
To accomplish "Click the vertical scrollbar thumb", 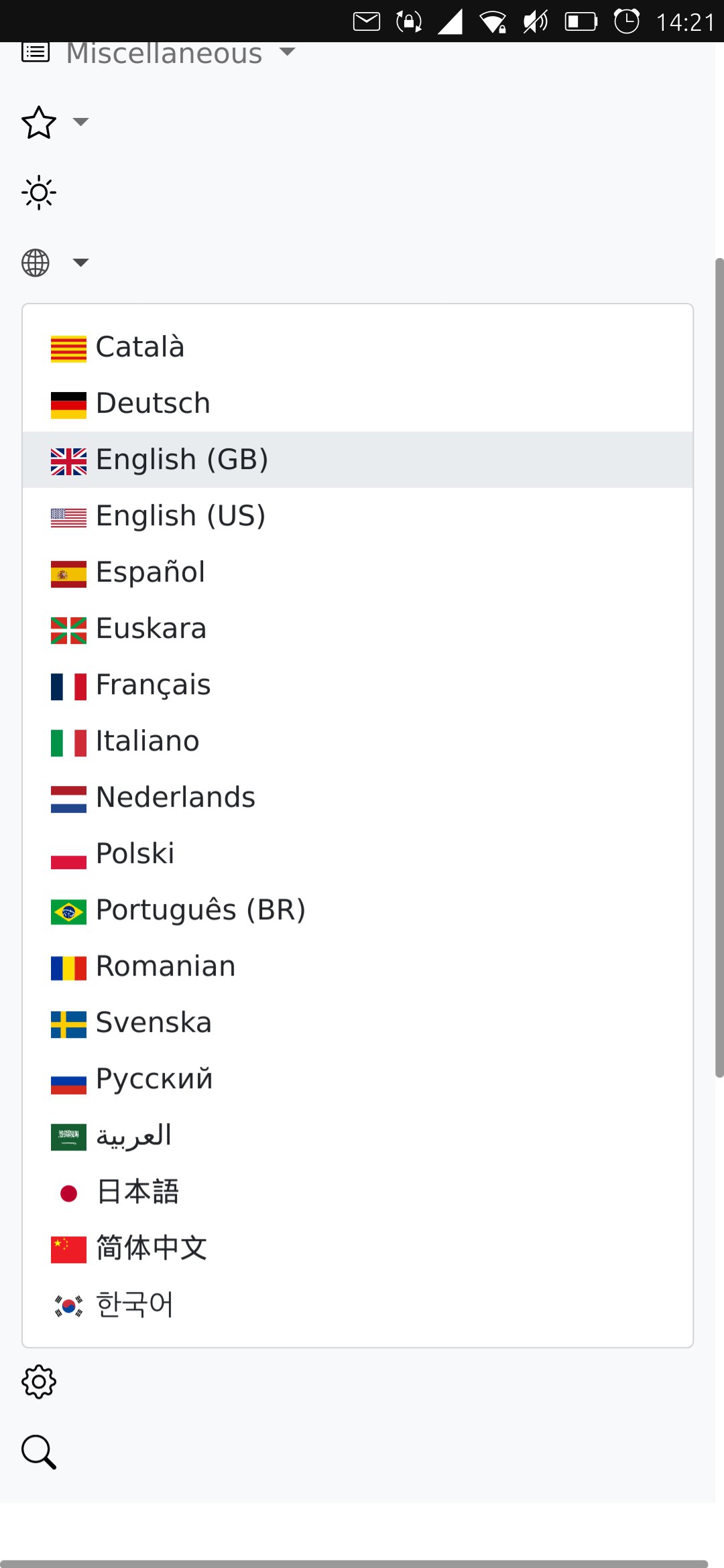I will [x=719, y=667].
